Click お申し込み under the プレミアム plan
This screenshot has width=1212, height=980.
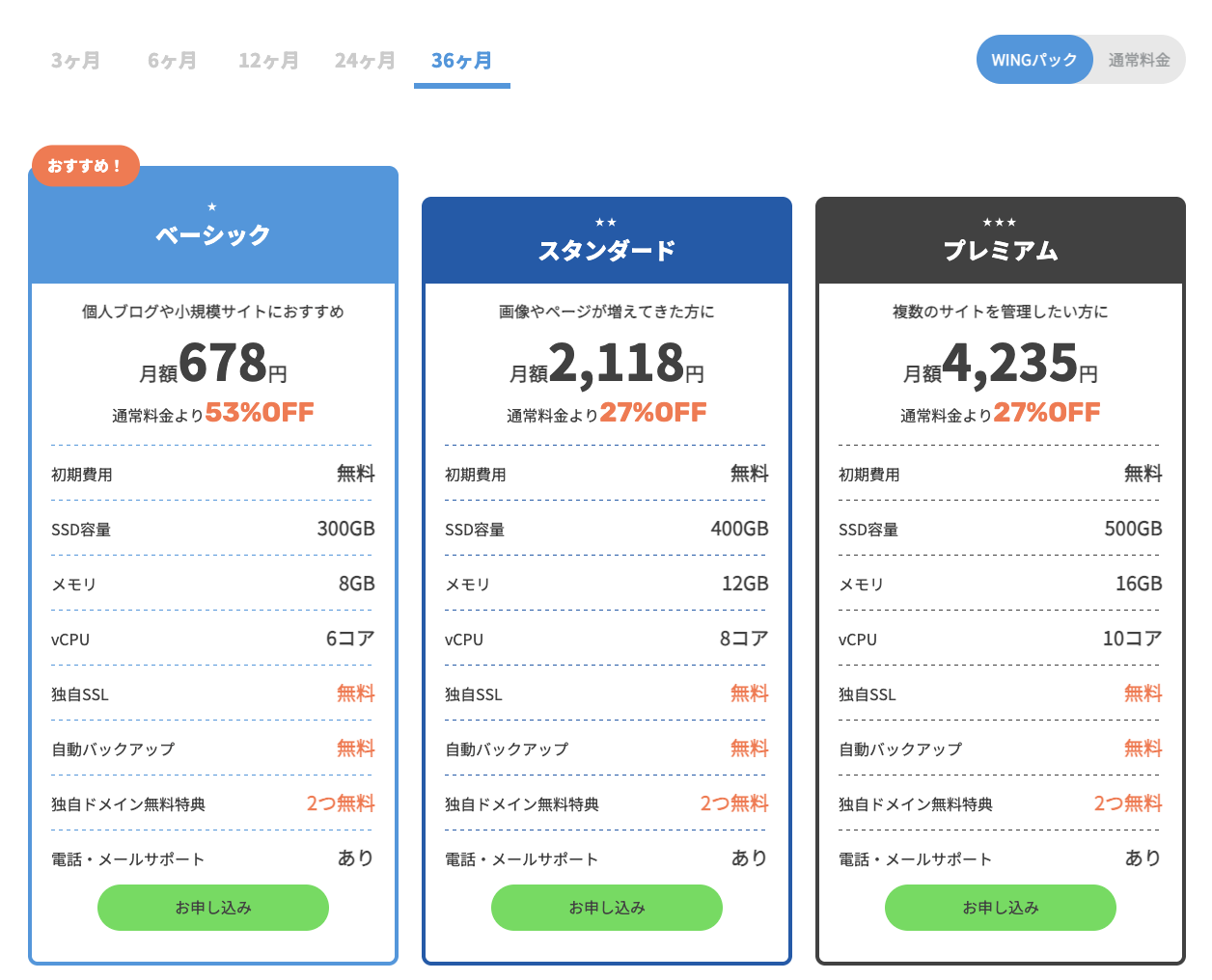(1001, 908)
